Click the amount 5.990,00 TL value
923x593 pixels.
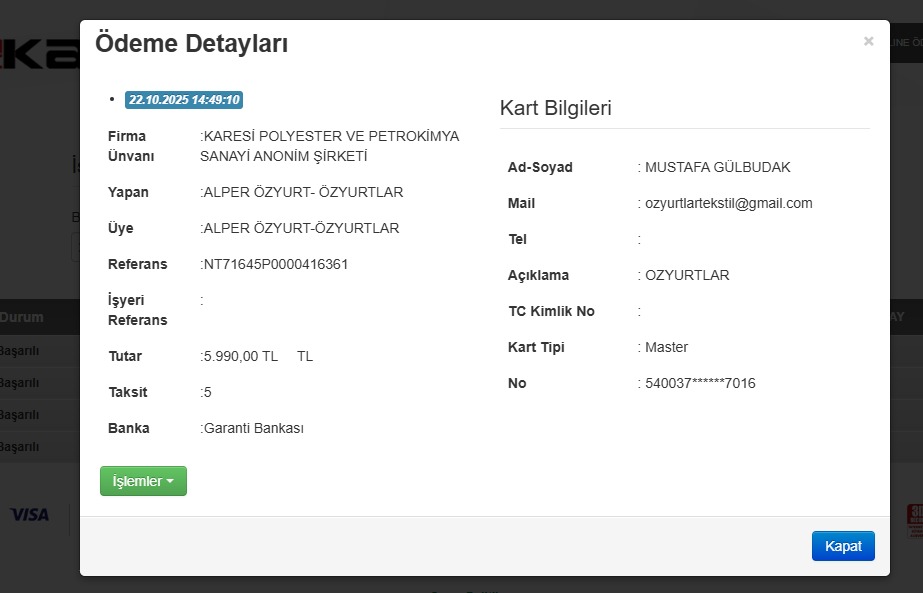click(241, 356)
